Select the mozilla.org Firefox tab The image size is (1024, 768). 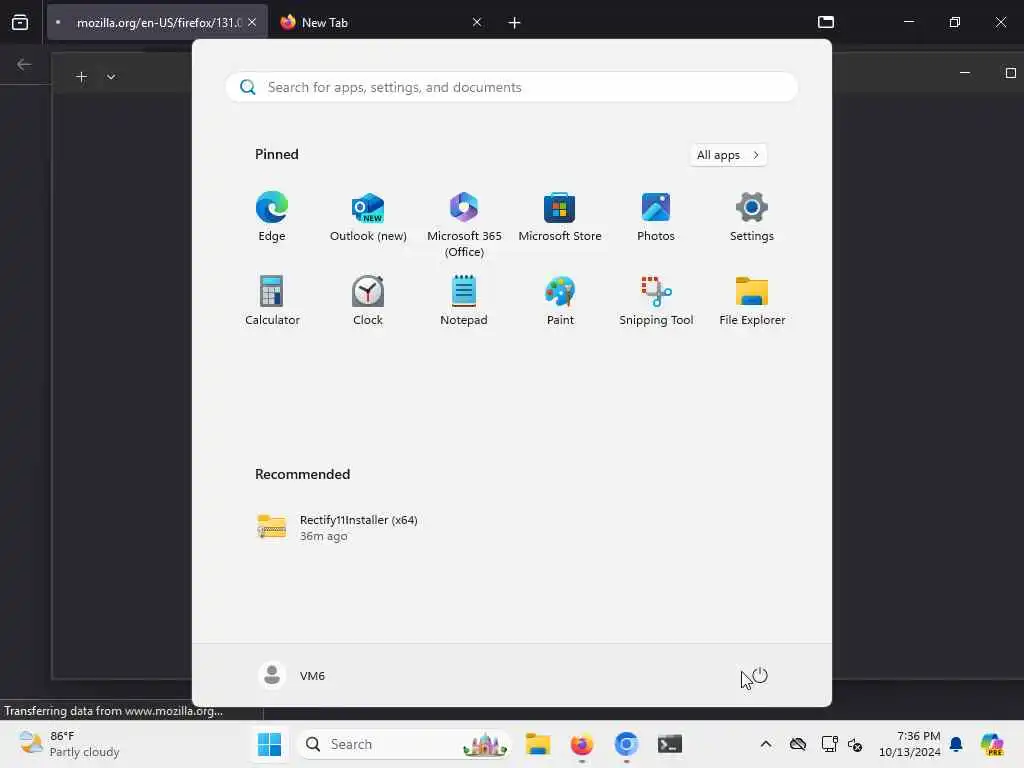click(x=157, y=22)
